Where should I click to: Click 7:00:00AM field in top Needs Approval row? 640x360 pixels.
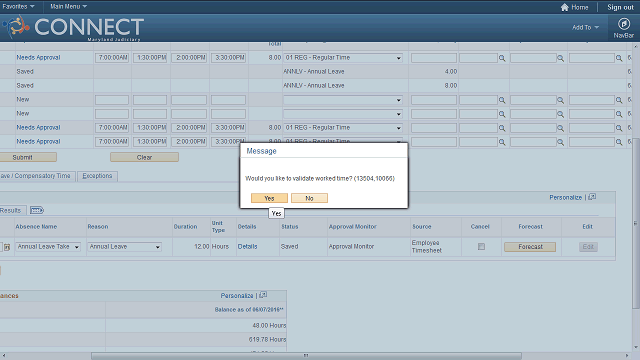112,58
